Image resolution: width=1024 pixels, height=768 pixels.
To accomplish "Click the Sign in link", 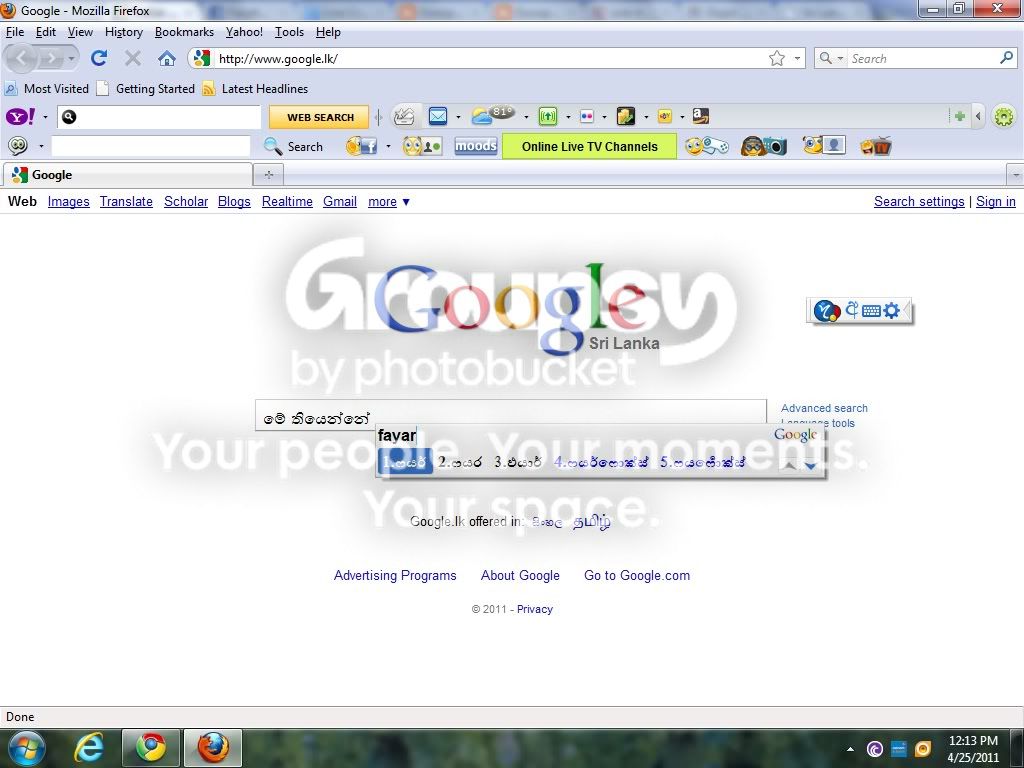I will coord(995,202).
